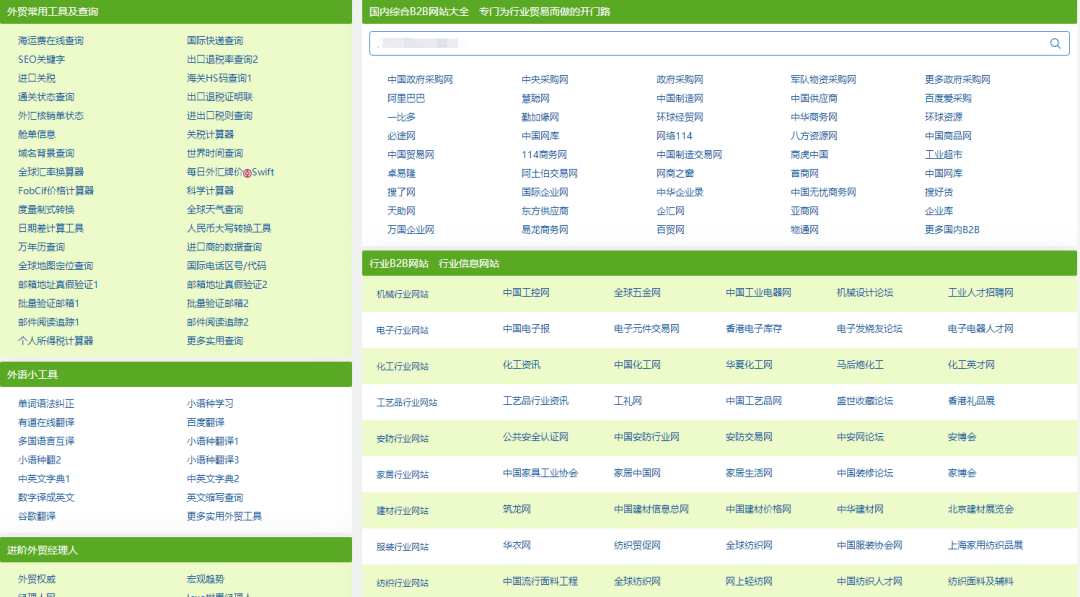1080x597 pixels.
Task: Visit 阿土伯交易网 site link
Action: click(x=549, y=174)
